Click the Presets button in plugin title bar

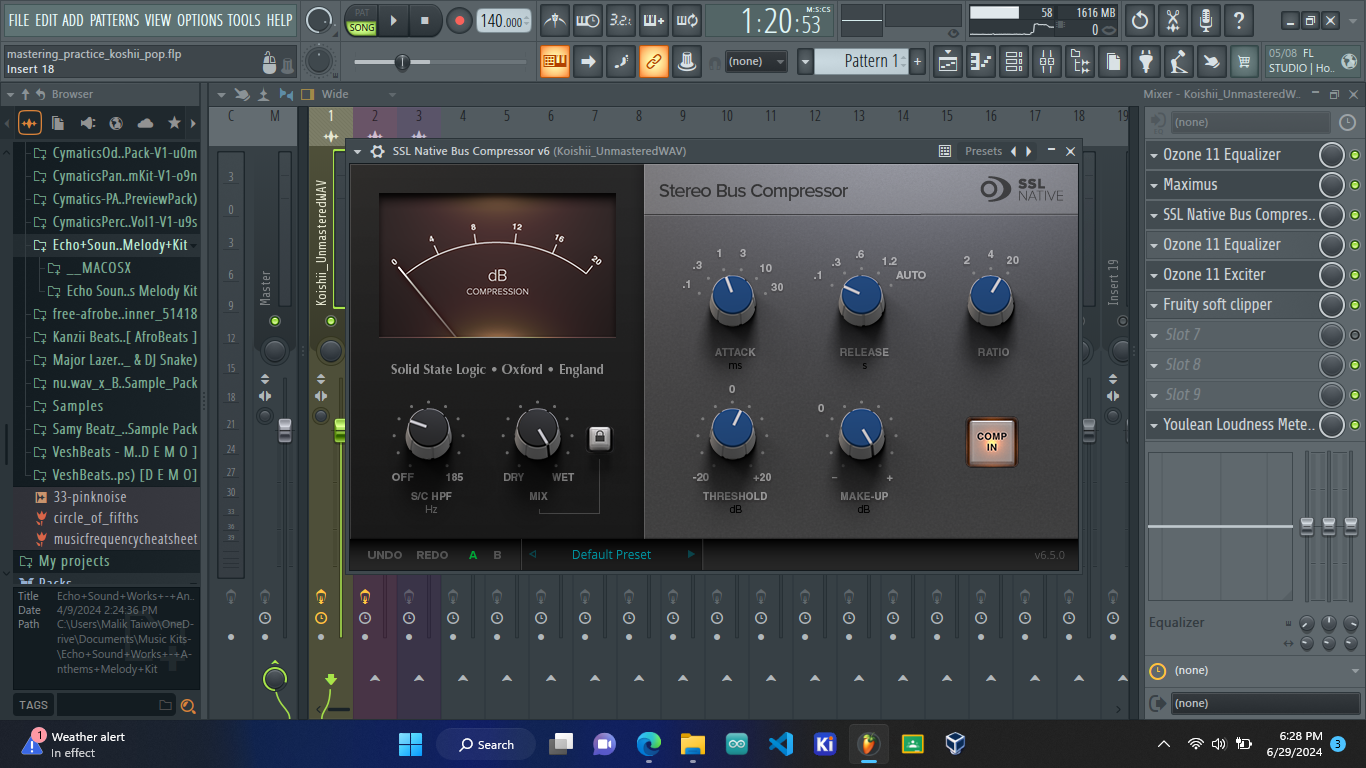[x=983, y=151]
